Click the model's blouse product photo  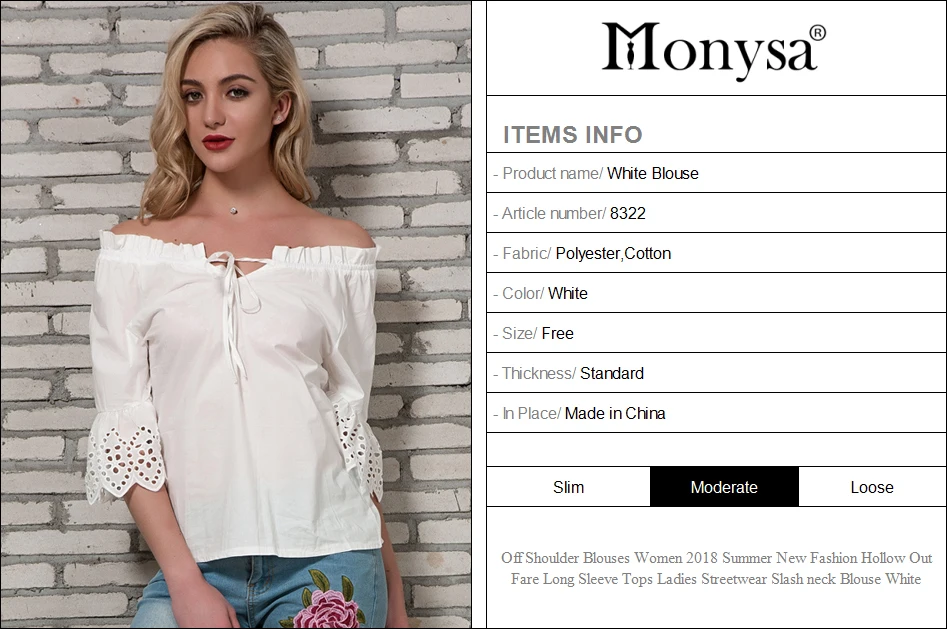pyautogui.click(x=236, y=314)
